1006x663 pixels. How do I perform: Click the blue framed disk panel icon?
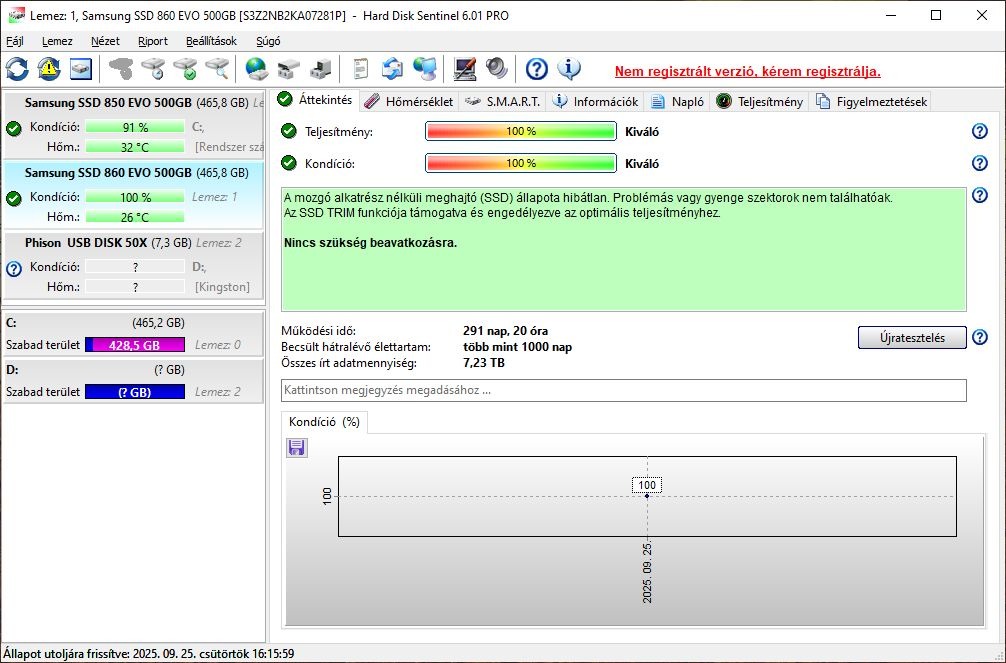(81, 69)
